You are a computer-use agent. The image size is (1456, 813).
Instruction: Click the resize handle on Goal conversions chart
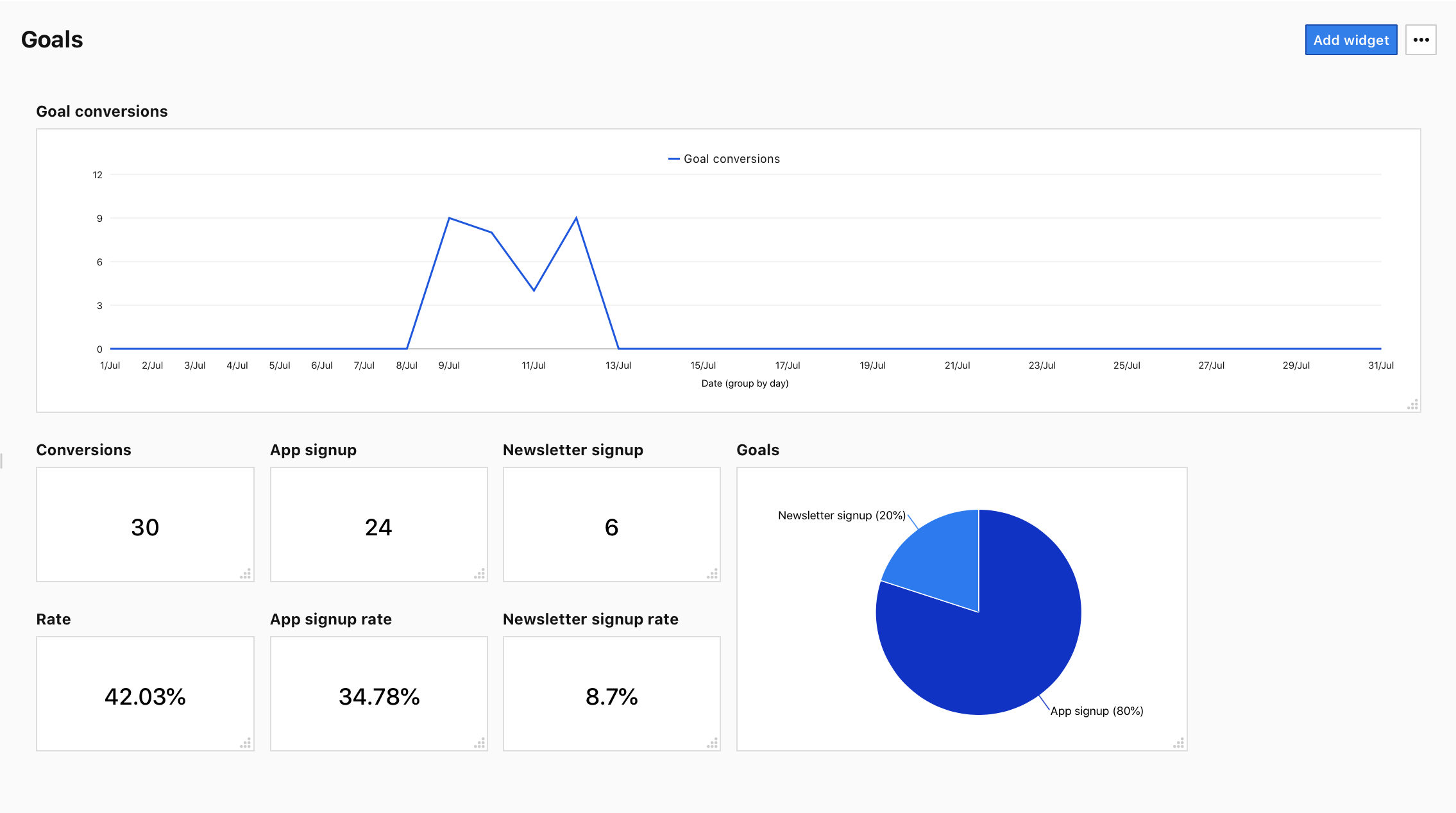pos(1412,404)
